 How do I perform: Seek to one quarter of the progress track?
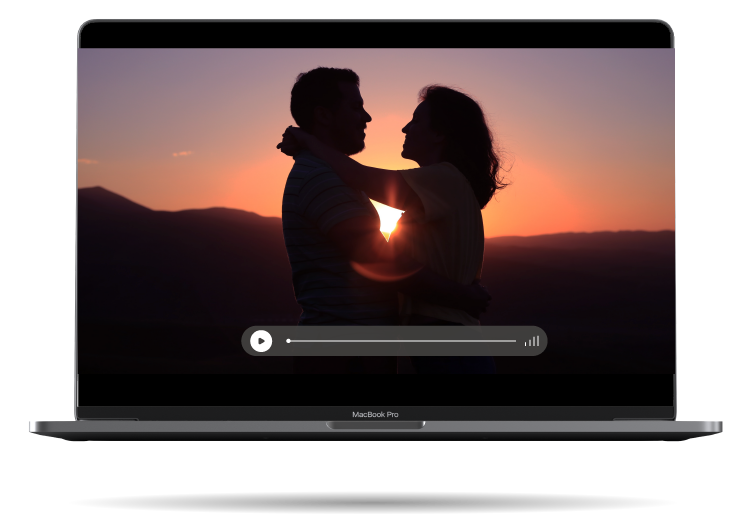coord(345,341)
